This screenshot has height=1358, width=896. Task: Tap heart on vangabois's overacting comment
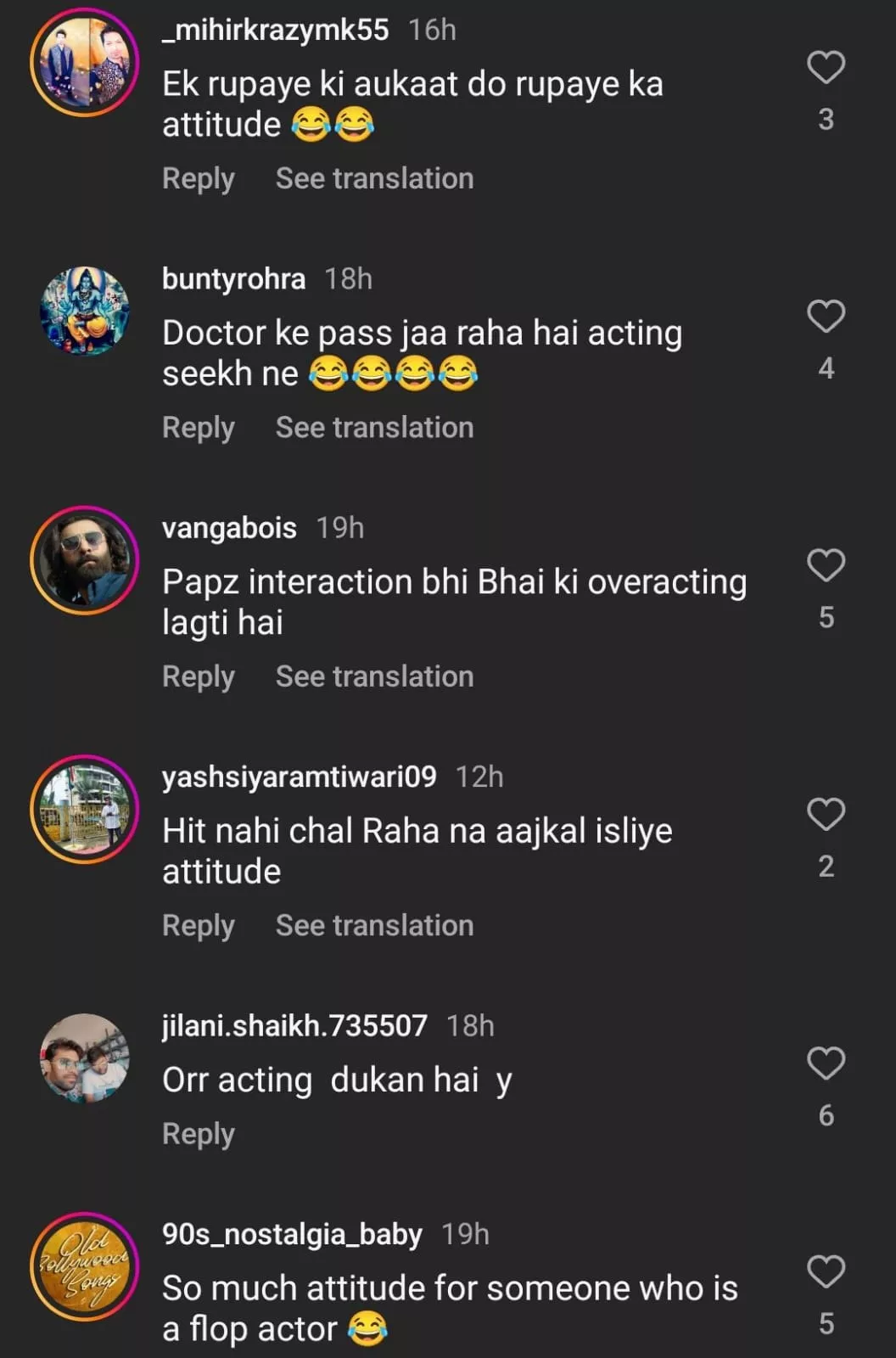826,565
